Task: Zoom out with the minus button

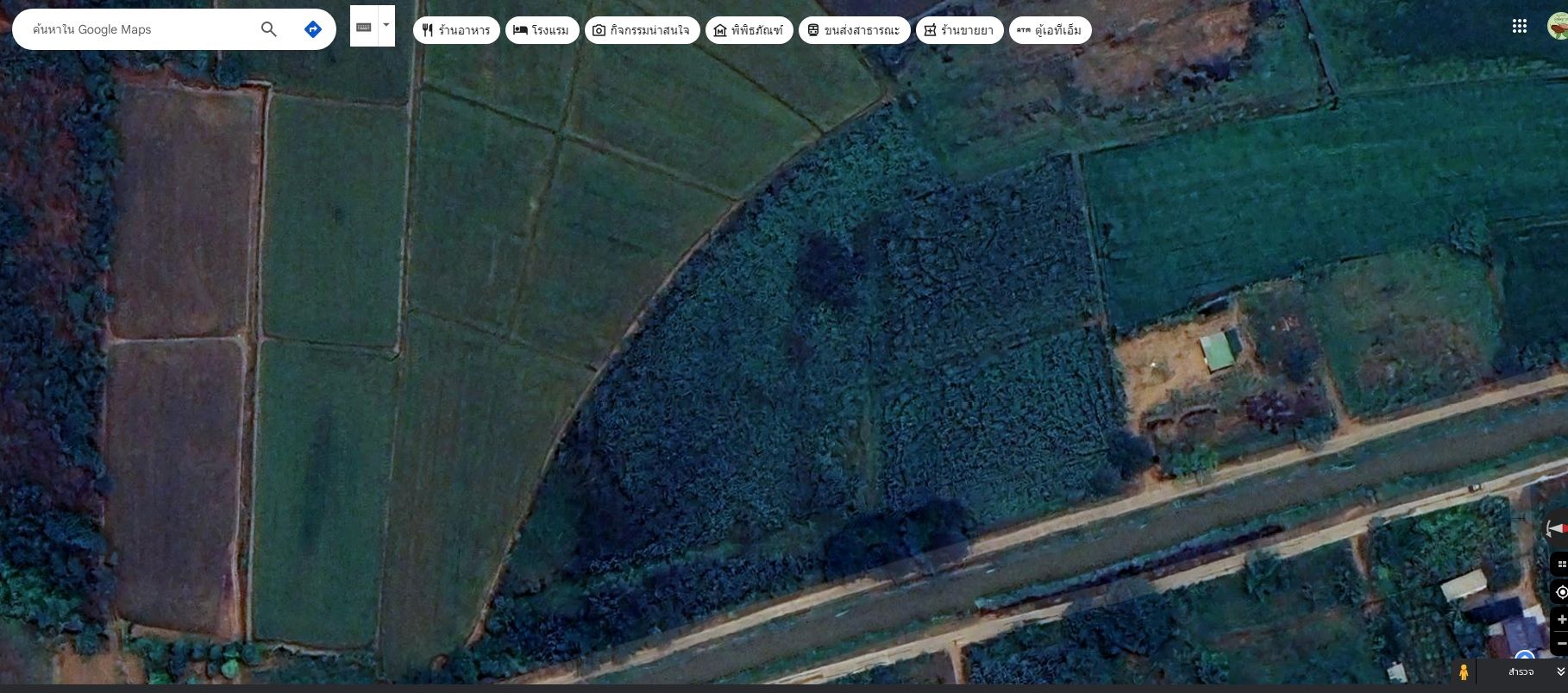Action: coord(1561,643)
